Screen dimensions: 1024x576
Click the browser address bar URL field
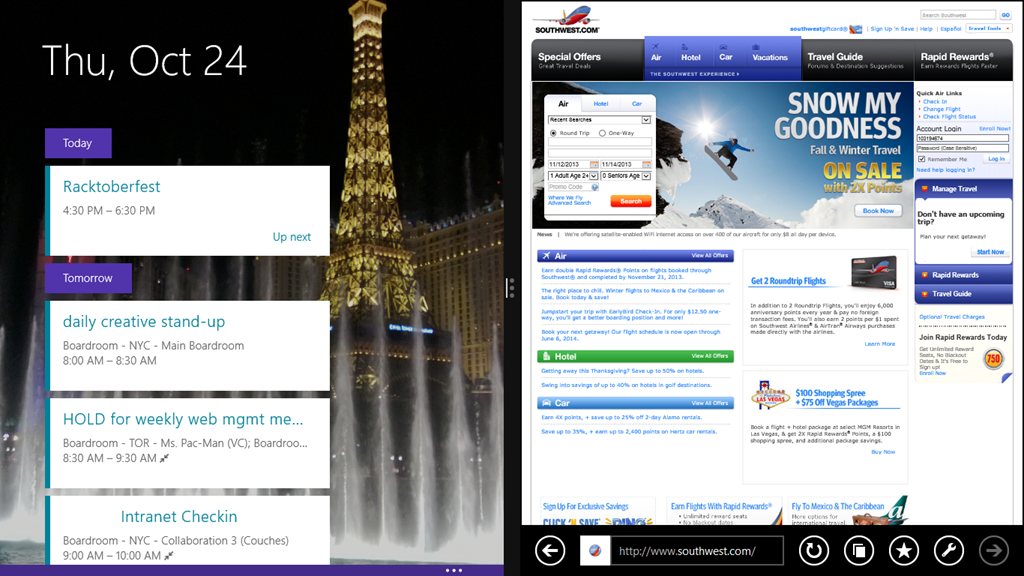pos(696,551)
